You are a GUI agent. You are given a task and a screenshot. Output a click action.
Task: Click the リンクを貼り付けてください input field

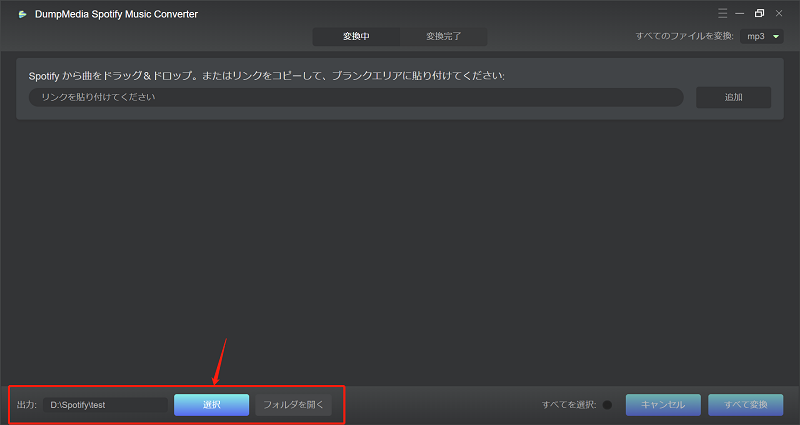[x=356, y=97]
